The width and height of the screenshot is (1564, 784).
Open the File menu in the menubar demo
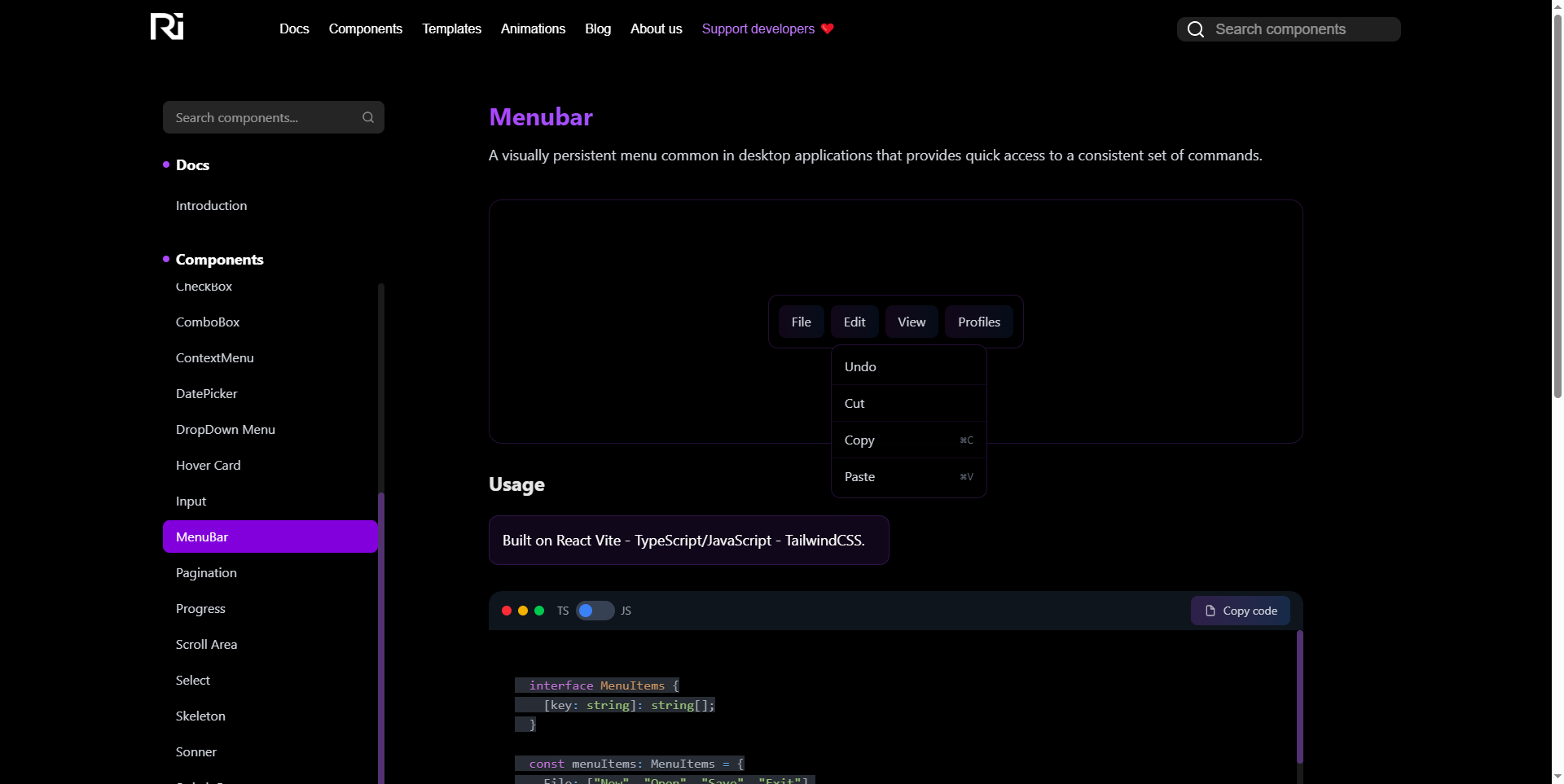[802, 322]
